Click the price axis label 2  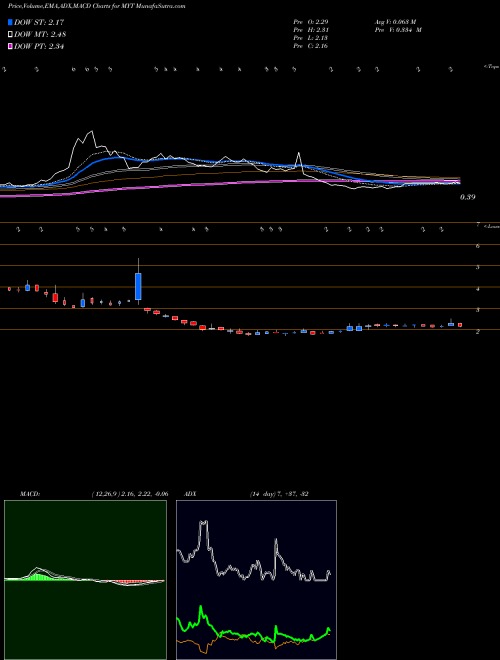478,332
